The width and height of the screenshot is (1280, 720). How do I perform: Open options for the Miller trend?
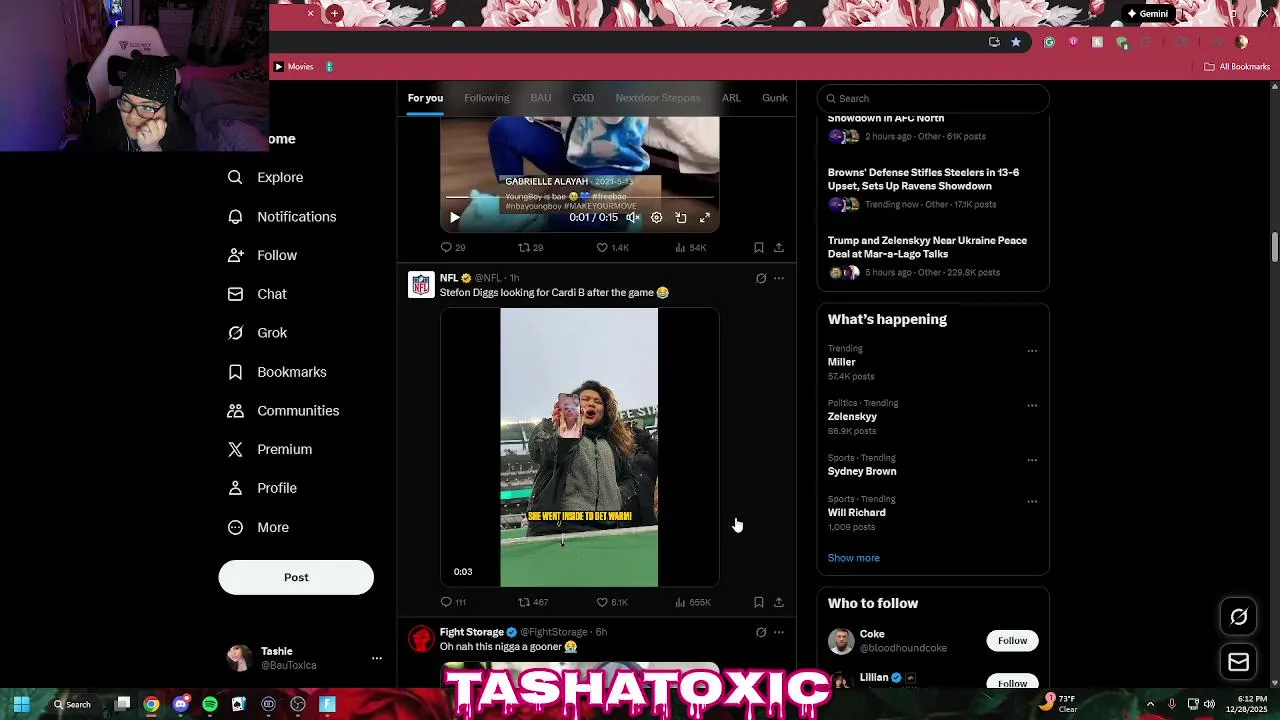[x=1032, y=351]
